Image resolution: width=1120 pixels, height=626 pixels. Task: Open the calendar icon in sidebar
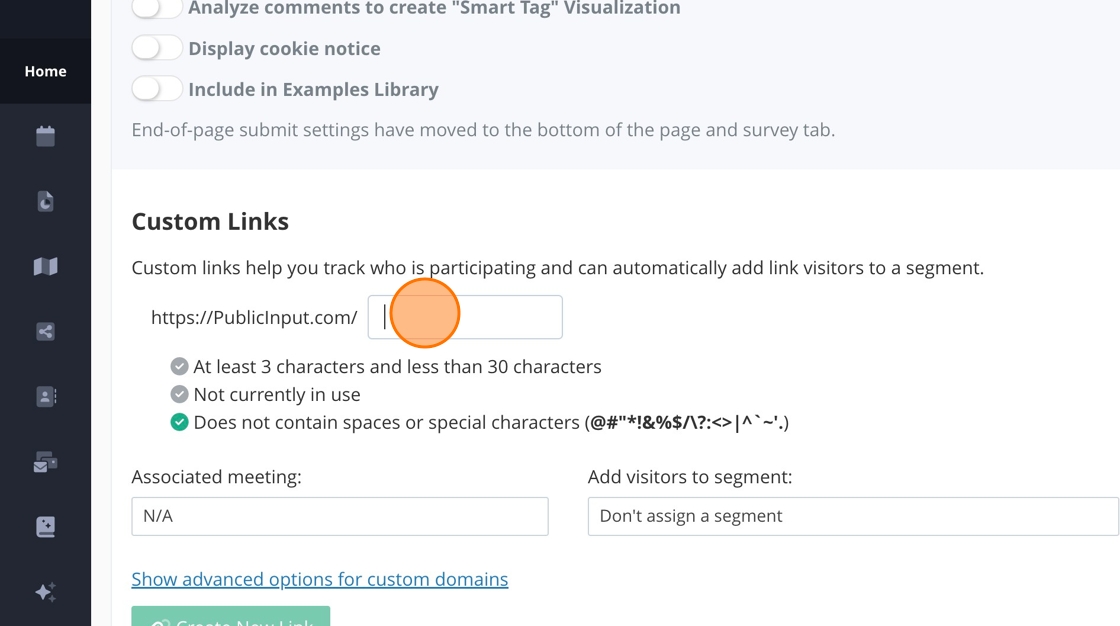[45, 136]
